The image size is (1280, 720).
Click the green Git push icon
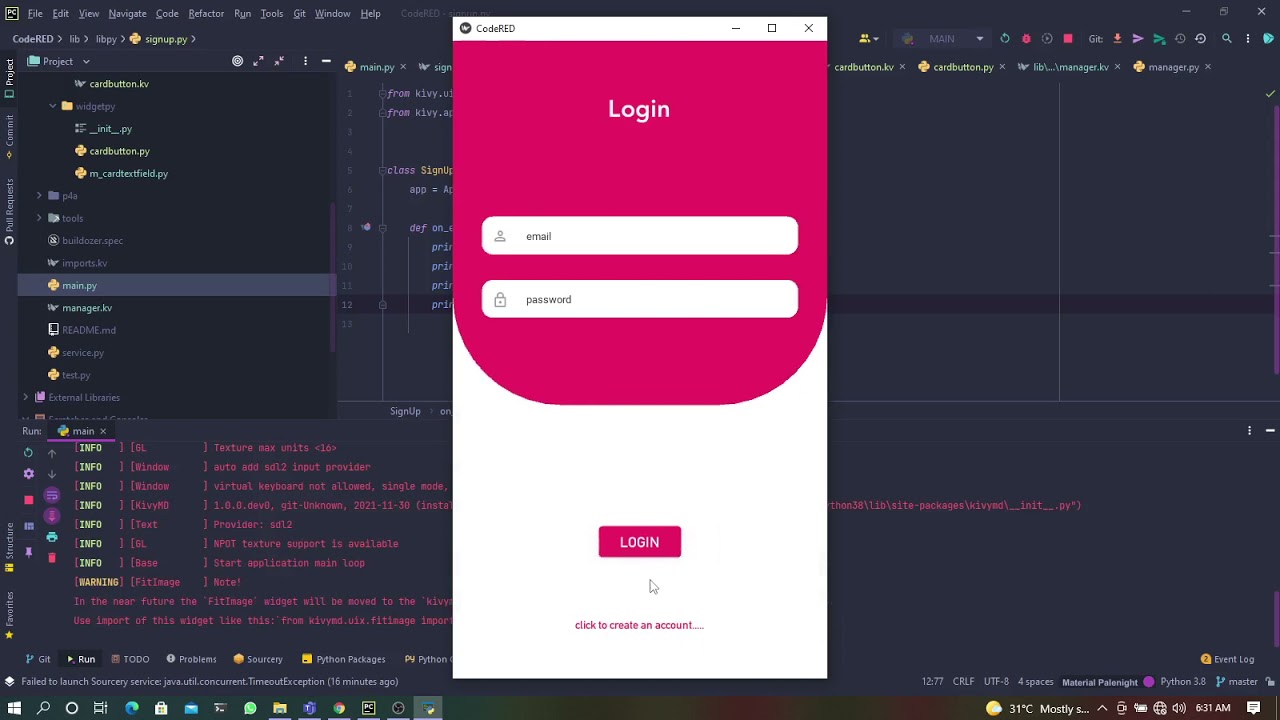pos(1159,39)
